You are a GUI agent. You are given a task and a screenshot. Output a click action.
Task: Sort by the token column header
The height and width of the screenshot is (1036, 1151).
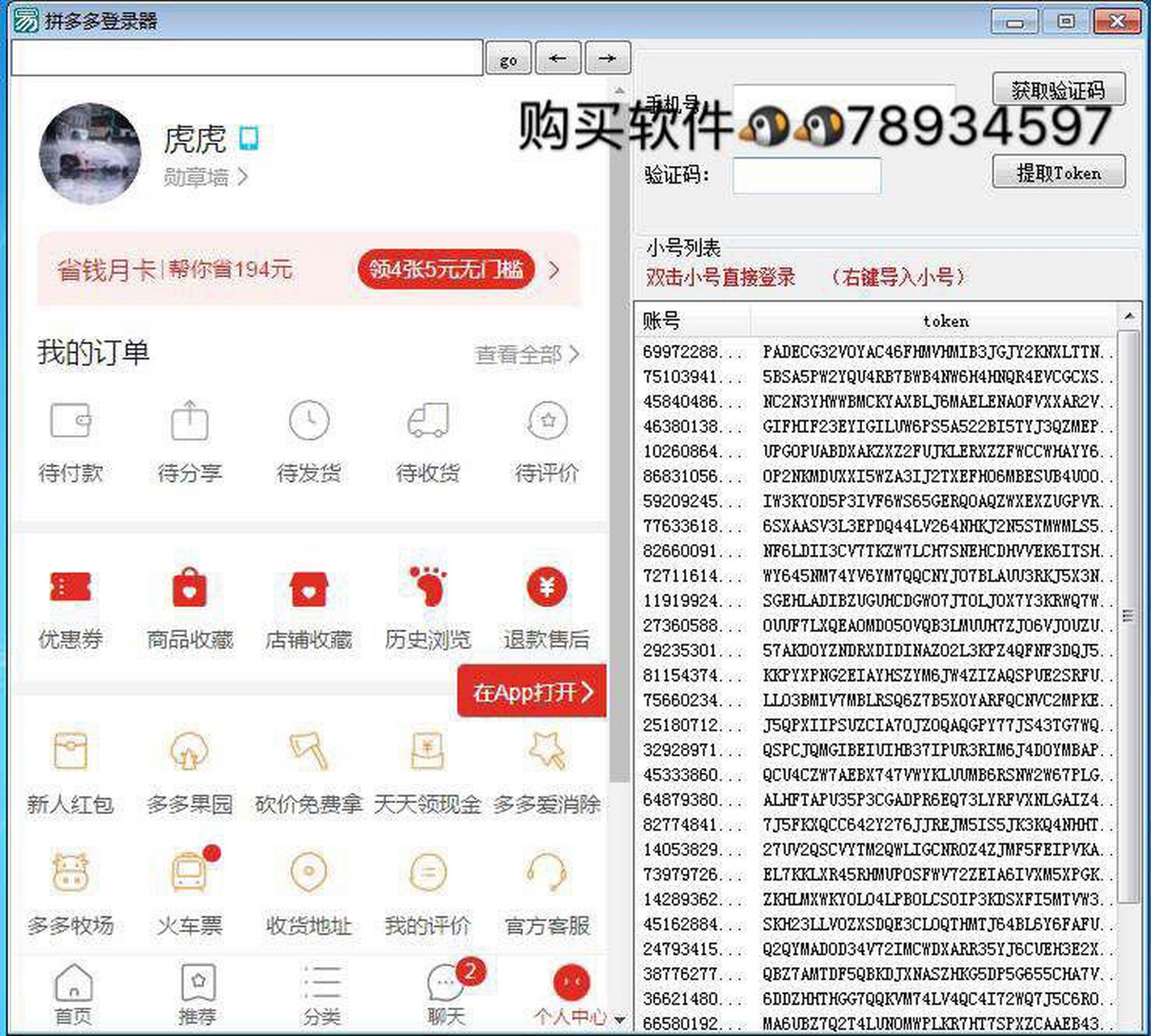coord(934,321)
